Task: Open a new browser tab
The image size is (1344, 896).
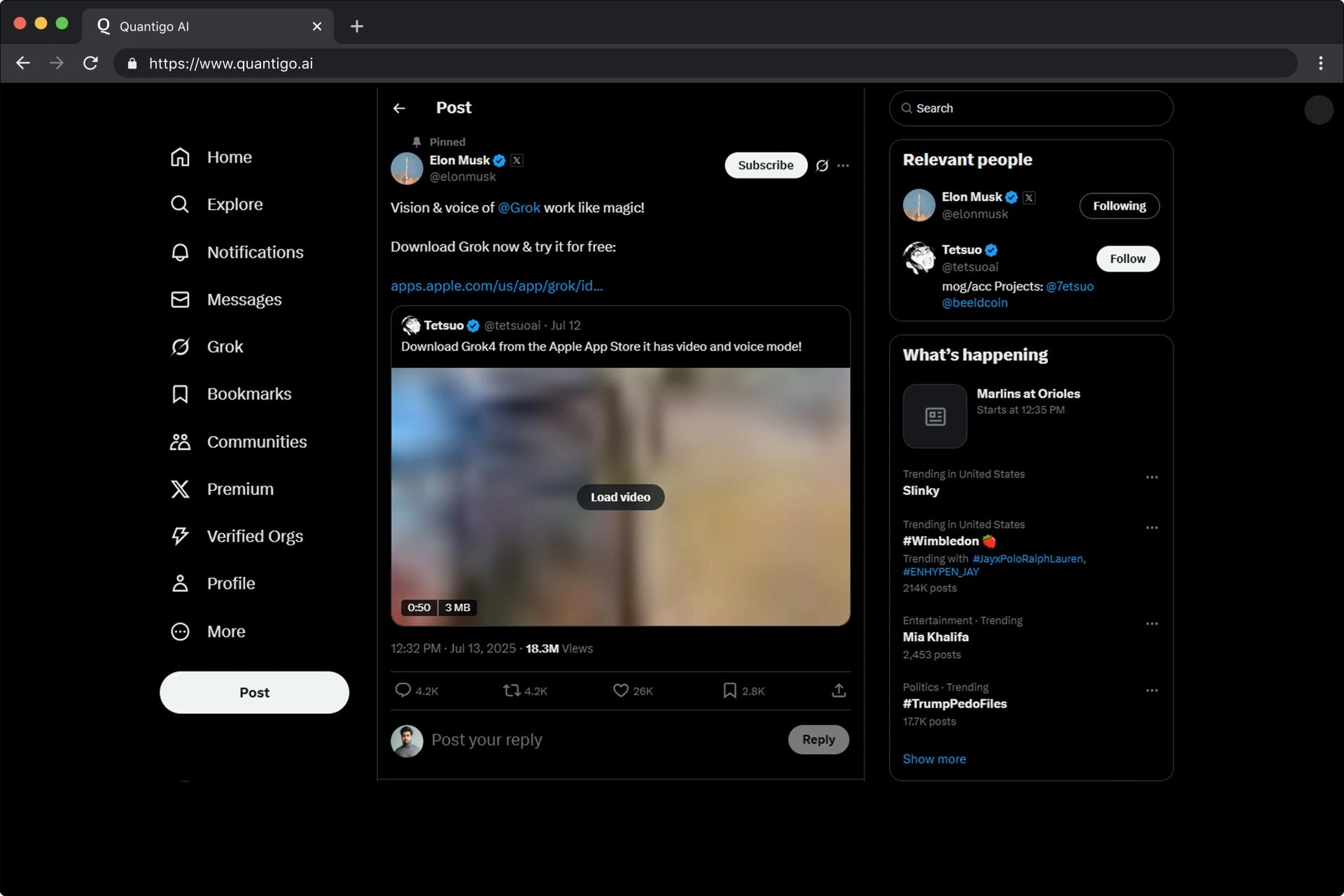Action: (x=357, y=27)
